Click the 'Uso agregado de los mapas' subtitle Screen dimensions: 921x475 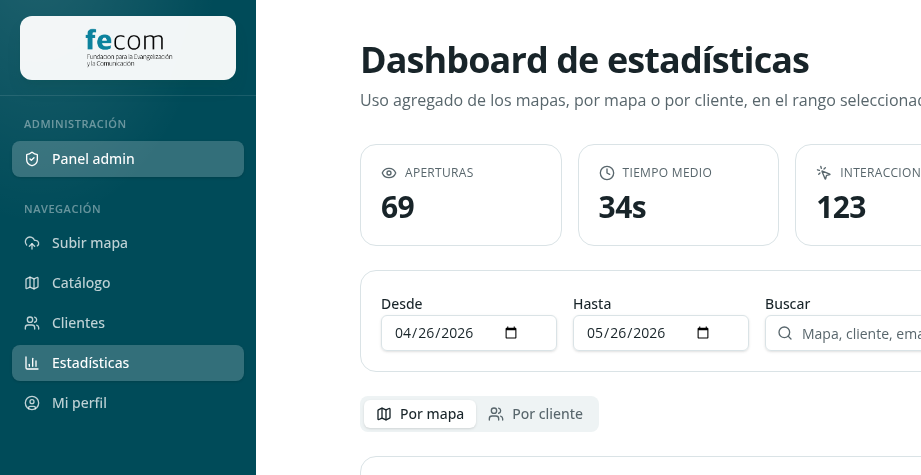coord(640,100)
